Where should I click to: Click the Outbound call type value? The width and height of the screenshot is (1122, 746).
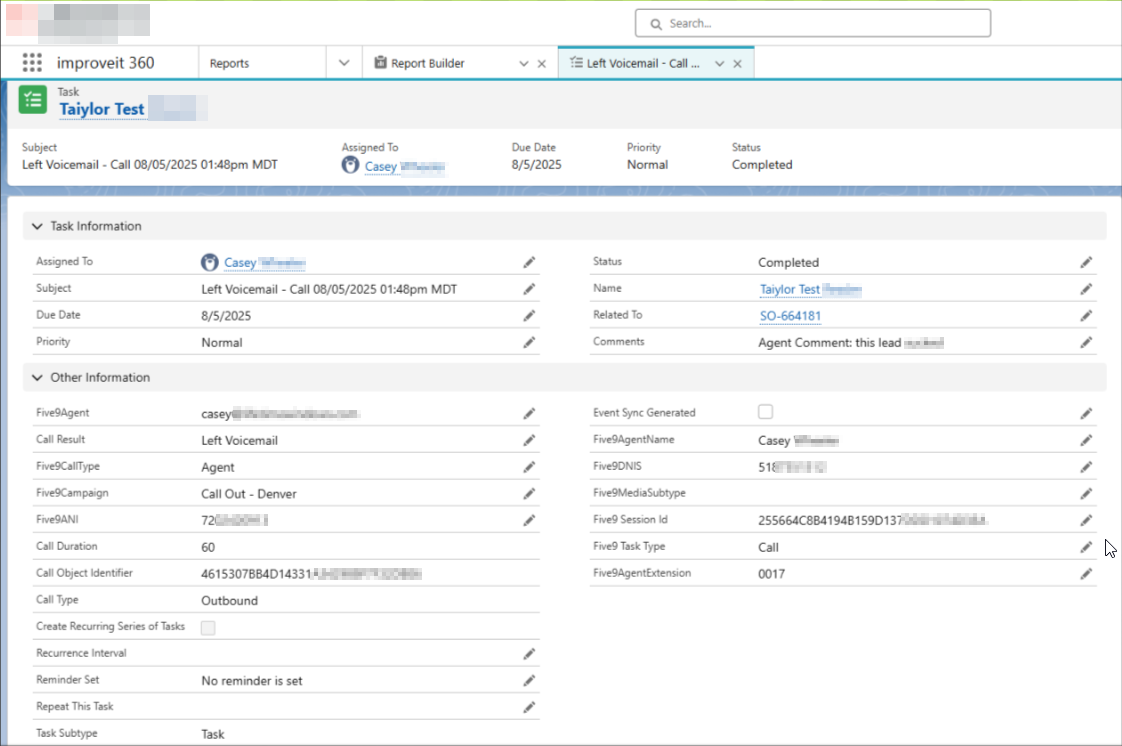[230, 601]
